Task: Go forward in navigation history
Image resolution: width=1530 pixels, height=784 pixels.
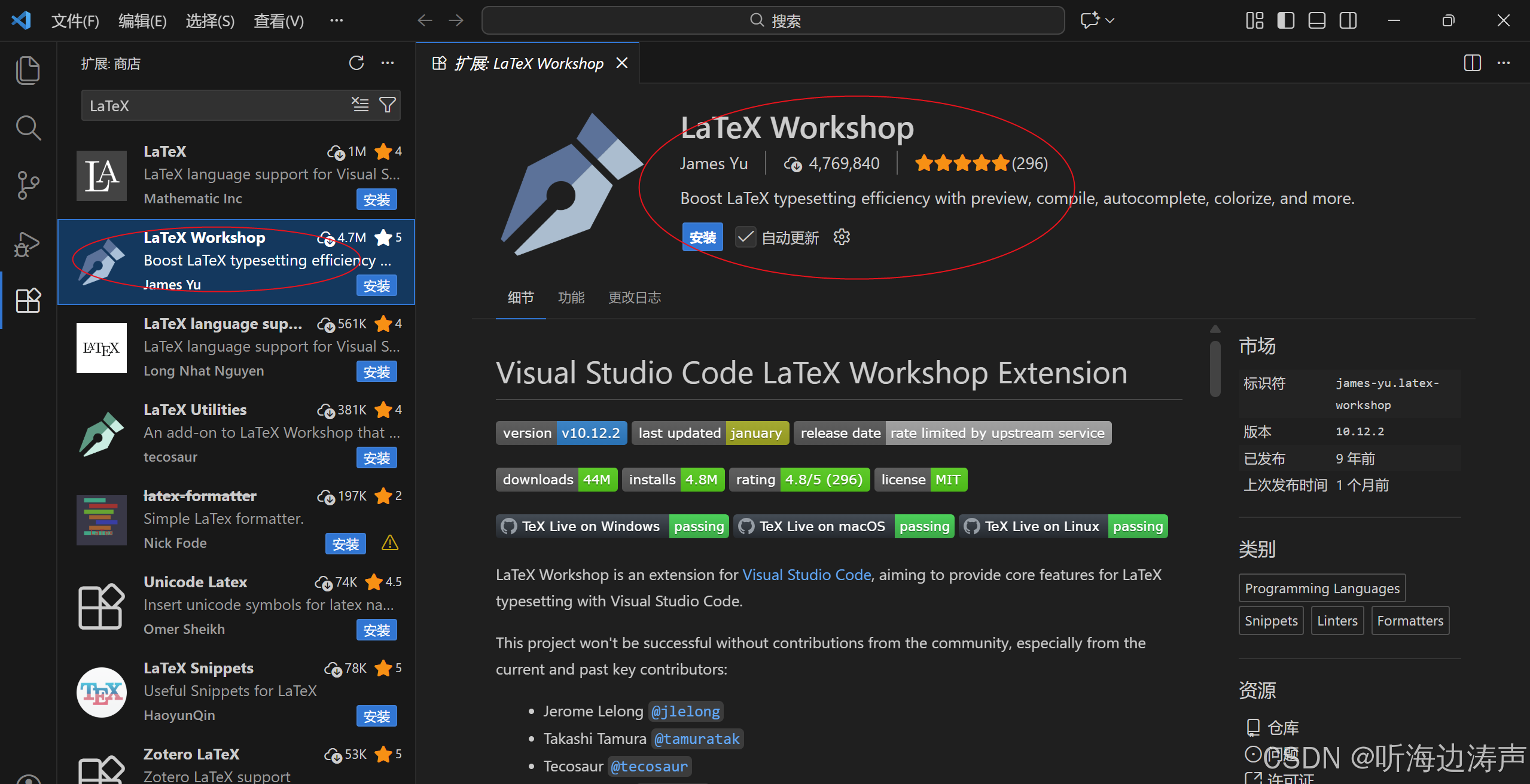Action: (x=456, y=20)
